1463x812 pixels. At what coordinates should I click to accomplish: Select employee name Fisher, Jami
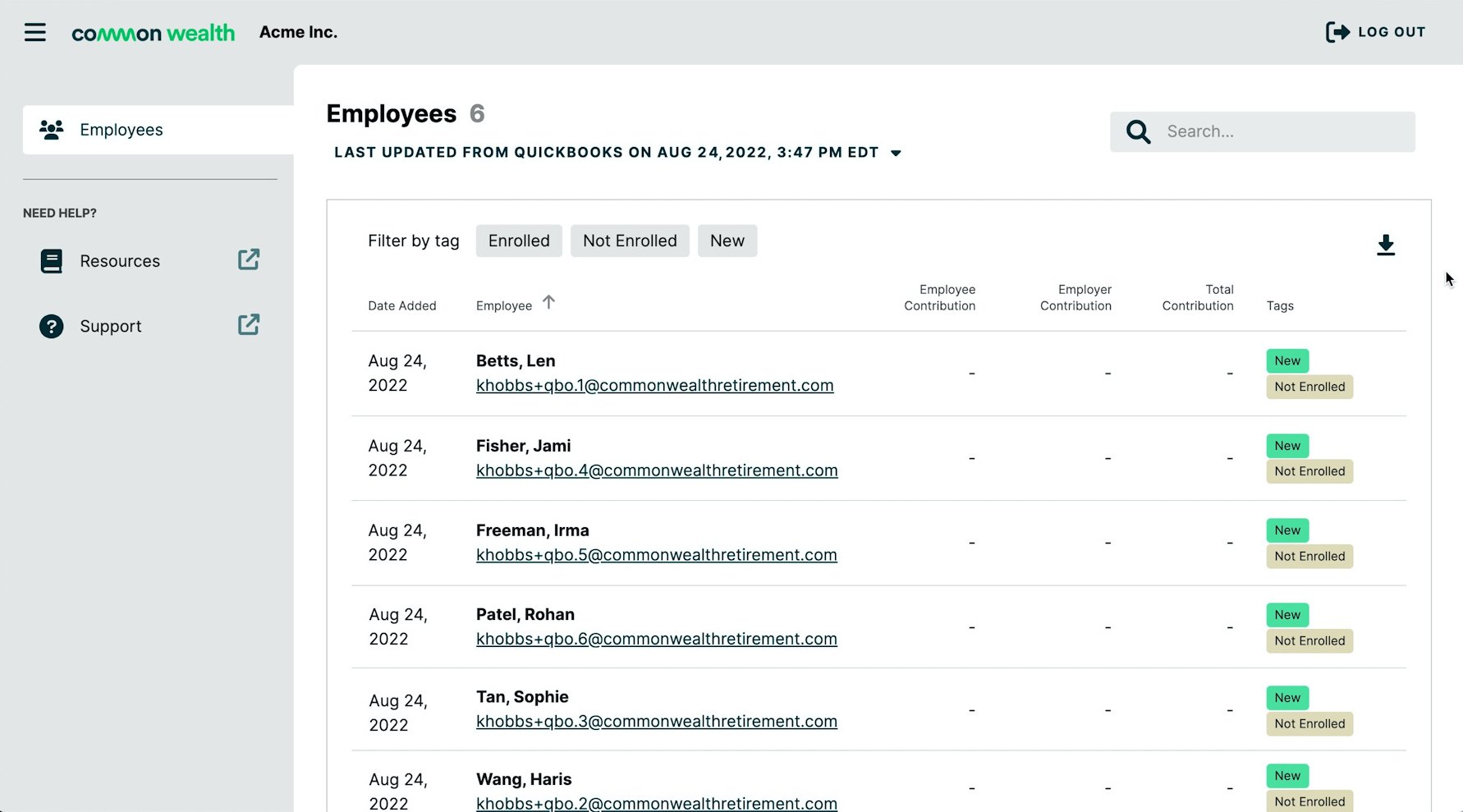523,446
